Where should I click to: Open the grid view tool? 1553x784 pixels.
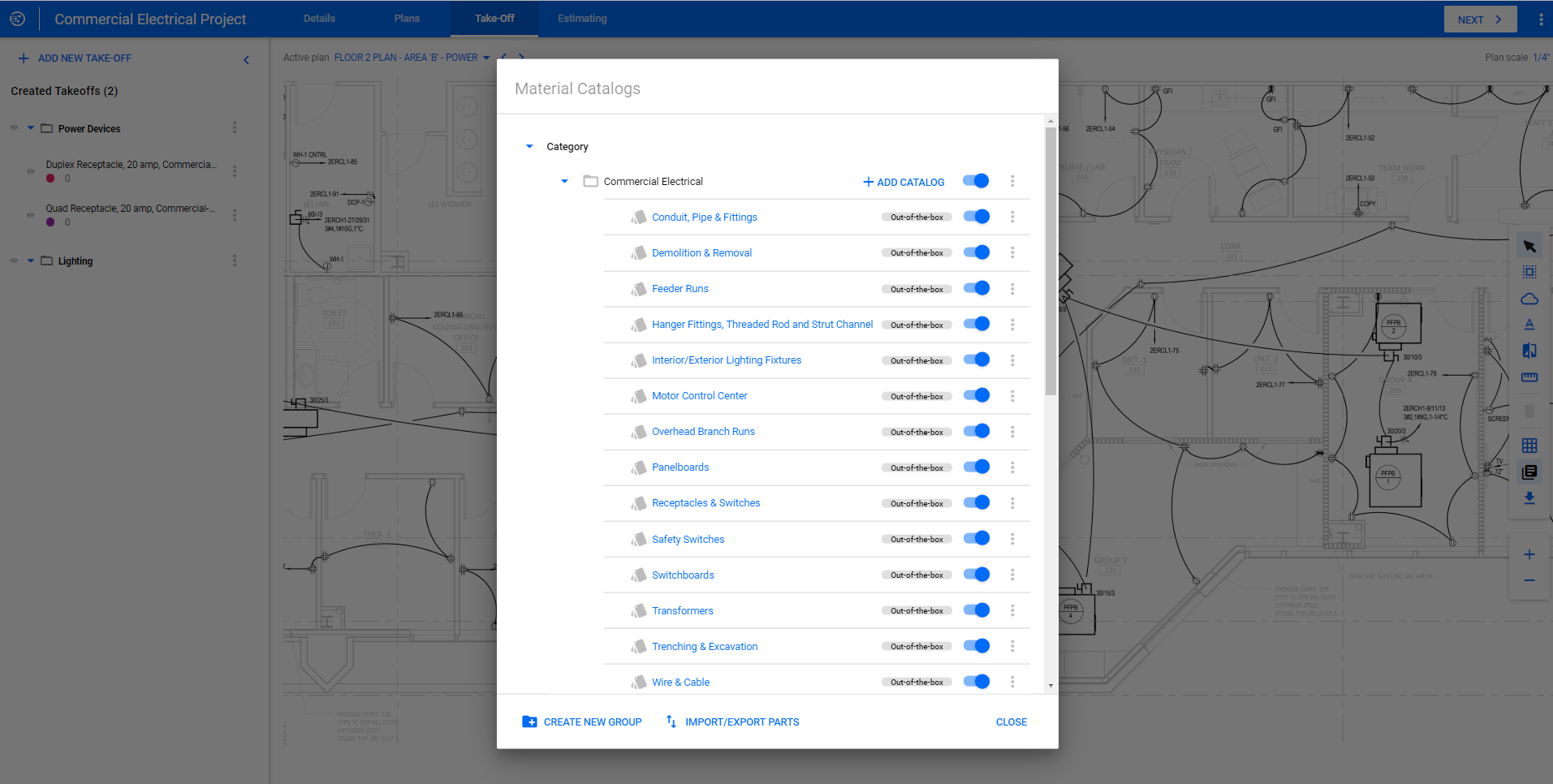1529,445
